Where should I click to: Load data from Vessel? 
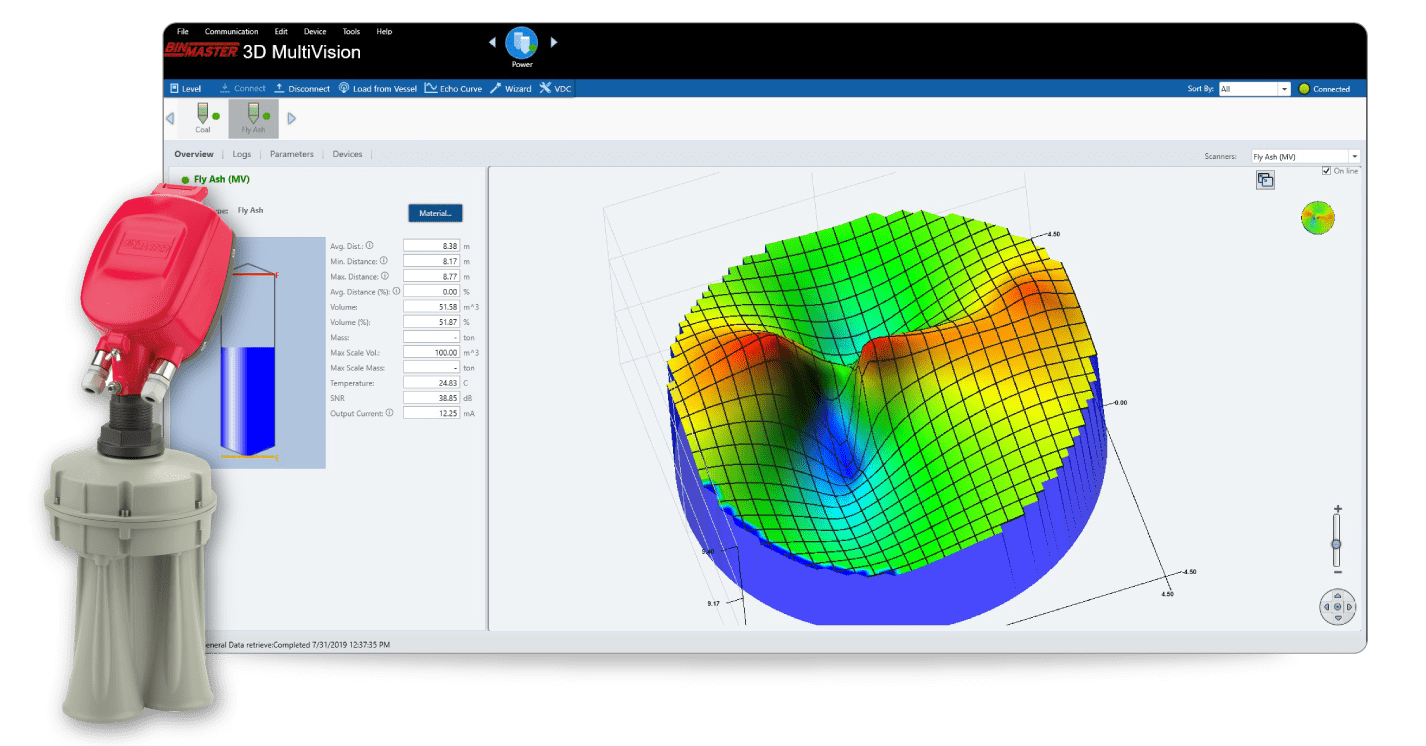(x=378, y=89)
